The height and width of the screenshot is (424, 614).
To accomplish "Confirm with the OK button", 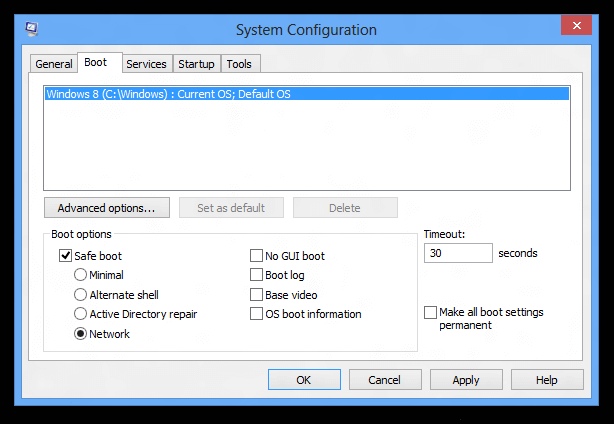I will (x=304, y=379).
